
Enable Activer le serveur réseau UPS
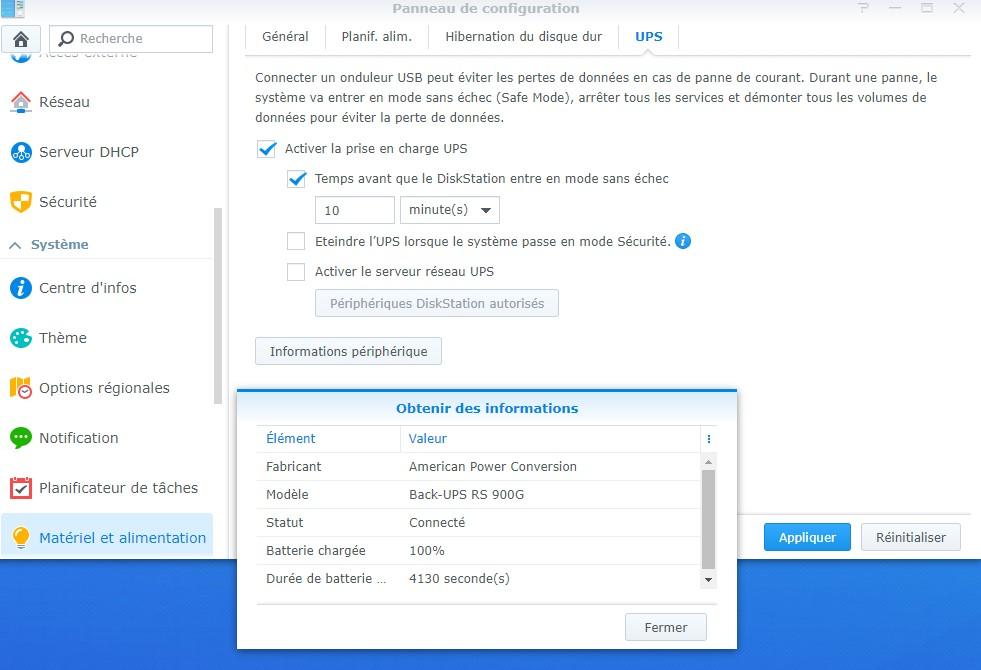pyautogui.click(x=296, y=272)
